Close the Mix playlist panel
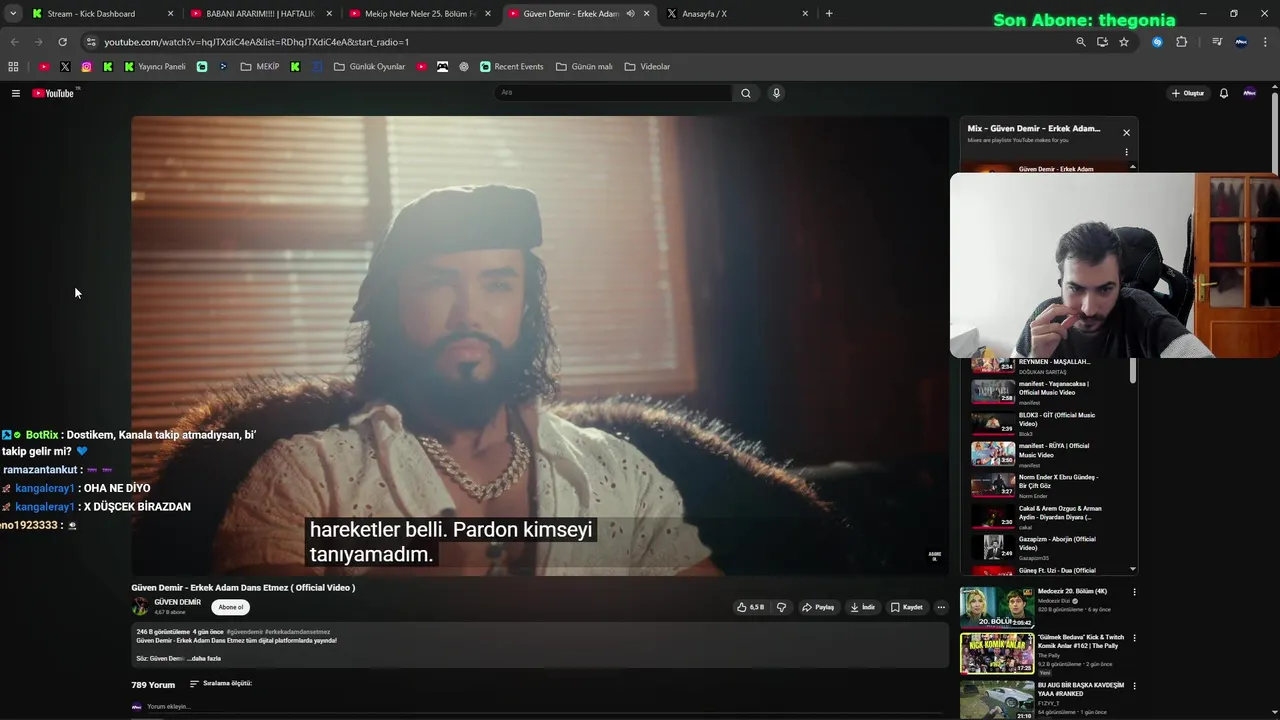 [1126, 132]
